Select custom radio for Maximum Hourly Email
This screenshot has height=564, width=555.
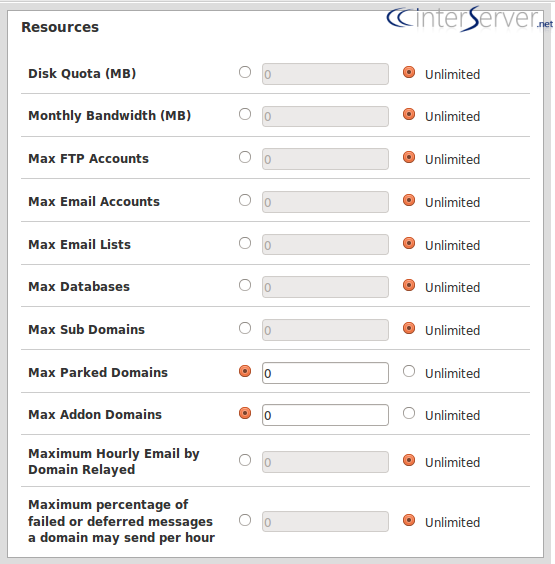pos(245,460)
